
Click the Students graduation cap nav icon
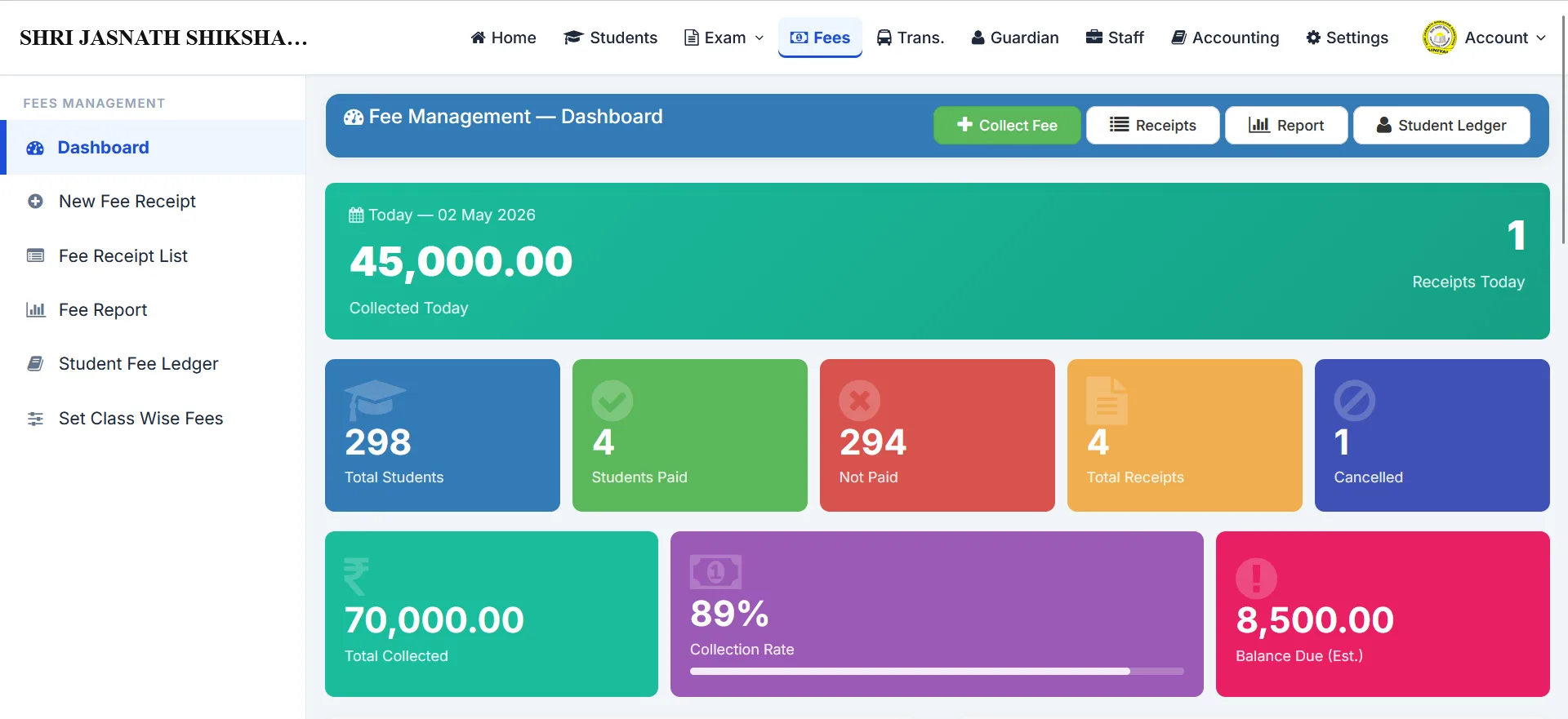(x=573, y=38)
